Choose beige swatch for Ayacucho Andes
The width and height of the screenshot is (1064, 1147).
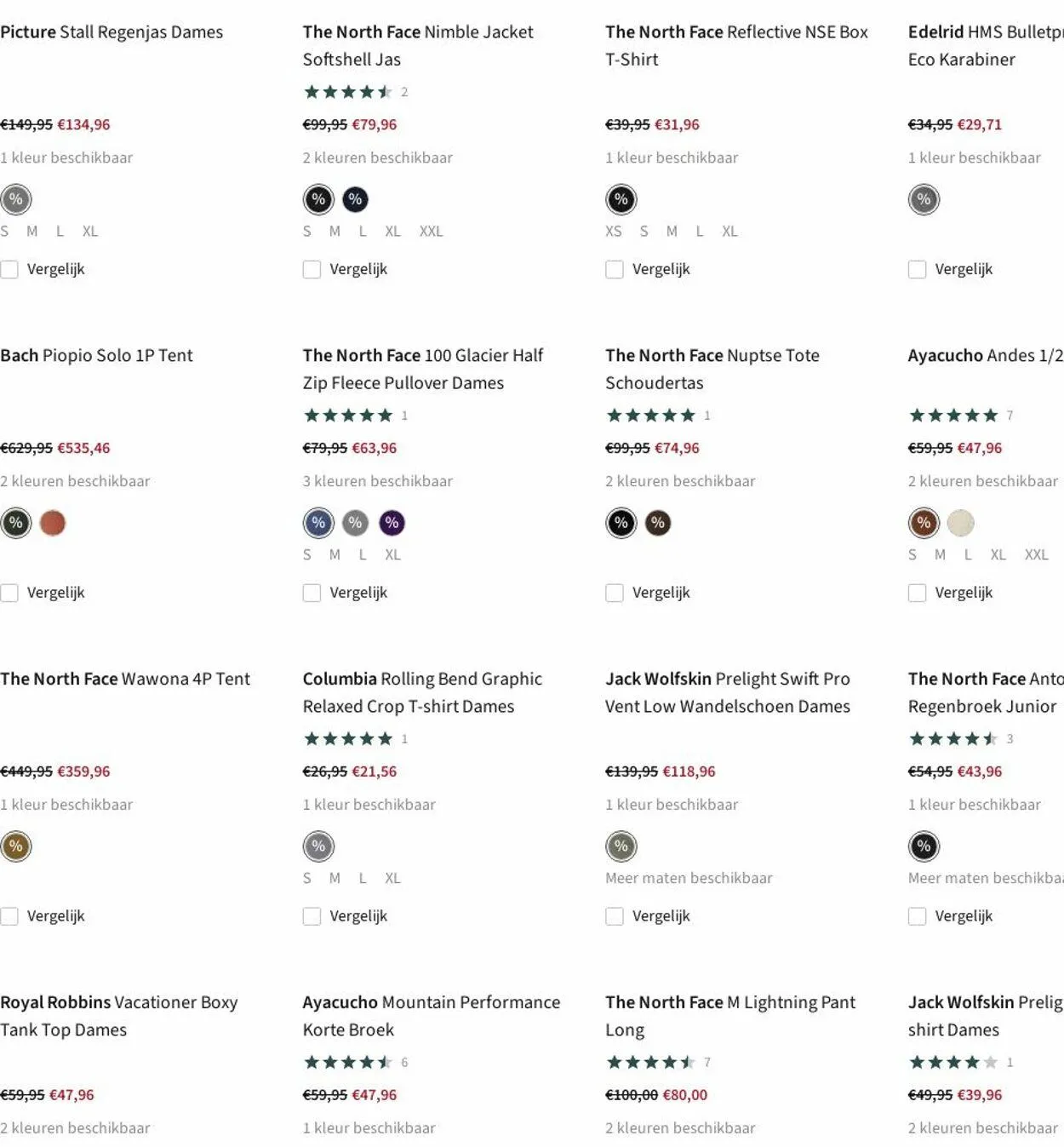tap(960, 523)
